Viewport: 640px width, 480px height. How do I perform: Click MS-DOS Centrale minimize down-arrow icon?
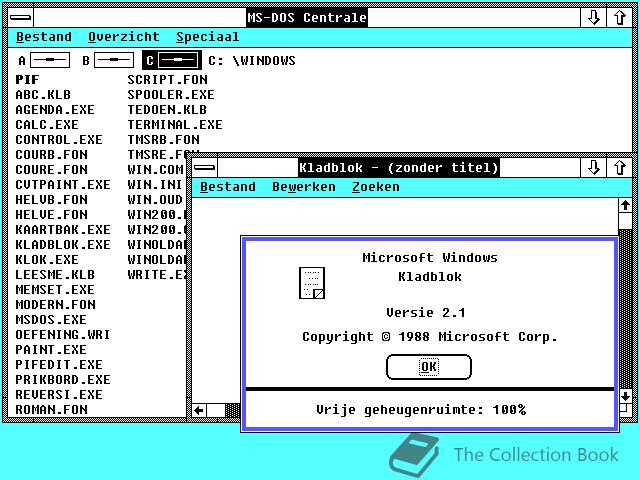[593, 18]
